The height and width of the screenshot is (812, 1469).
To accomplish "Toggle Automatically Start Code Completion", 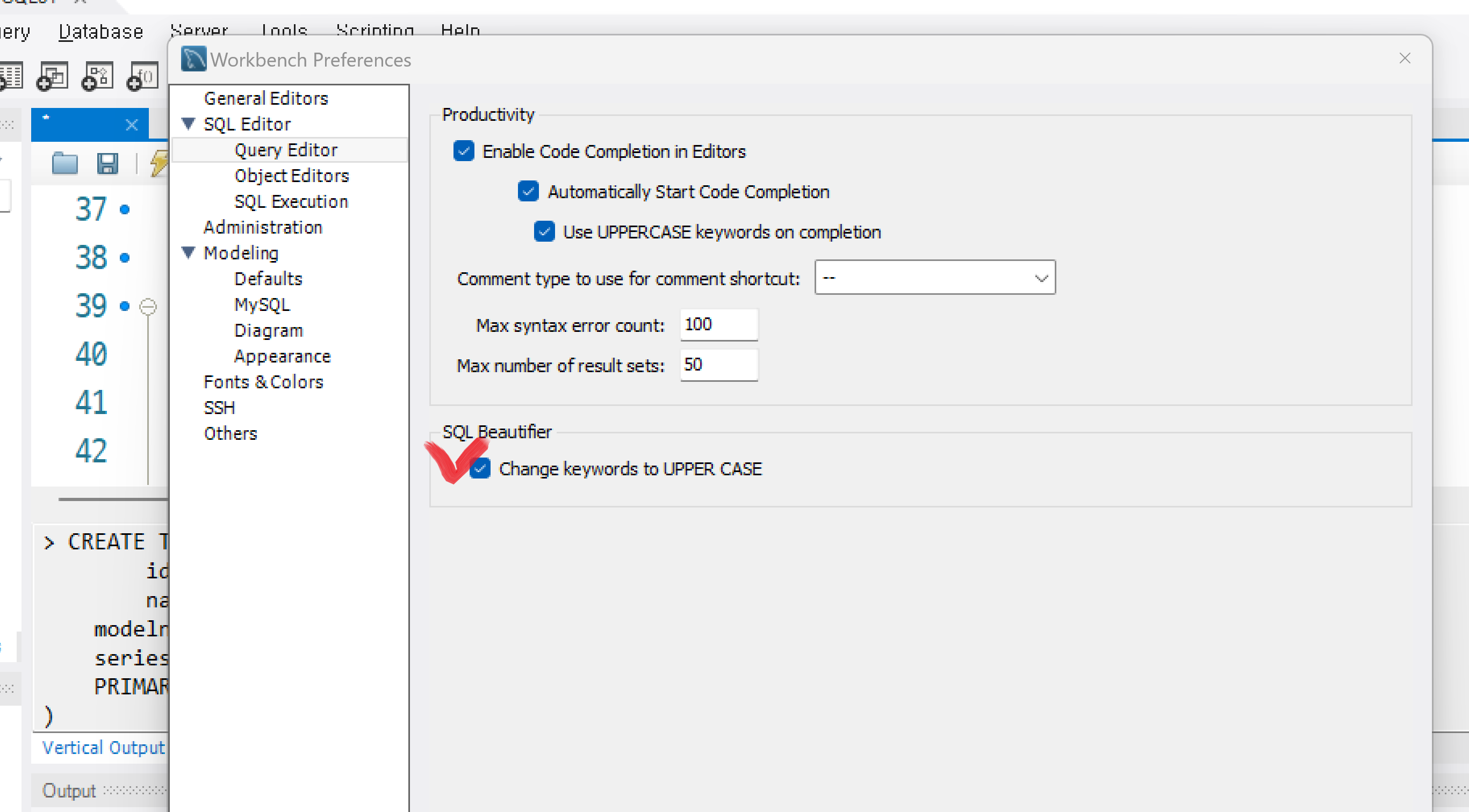I will (528, 192).
